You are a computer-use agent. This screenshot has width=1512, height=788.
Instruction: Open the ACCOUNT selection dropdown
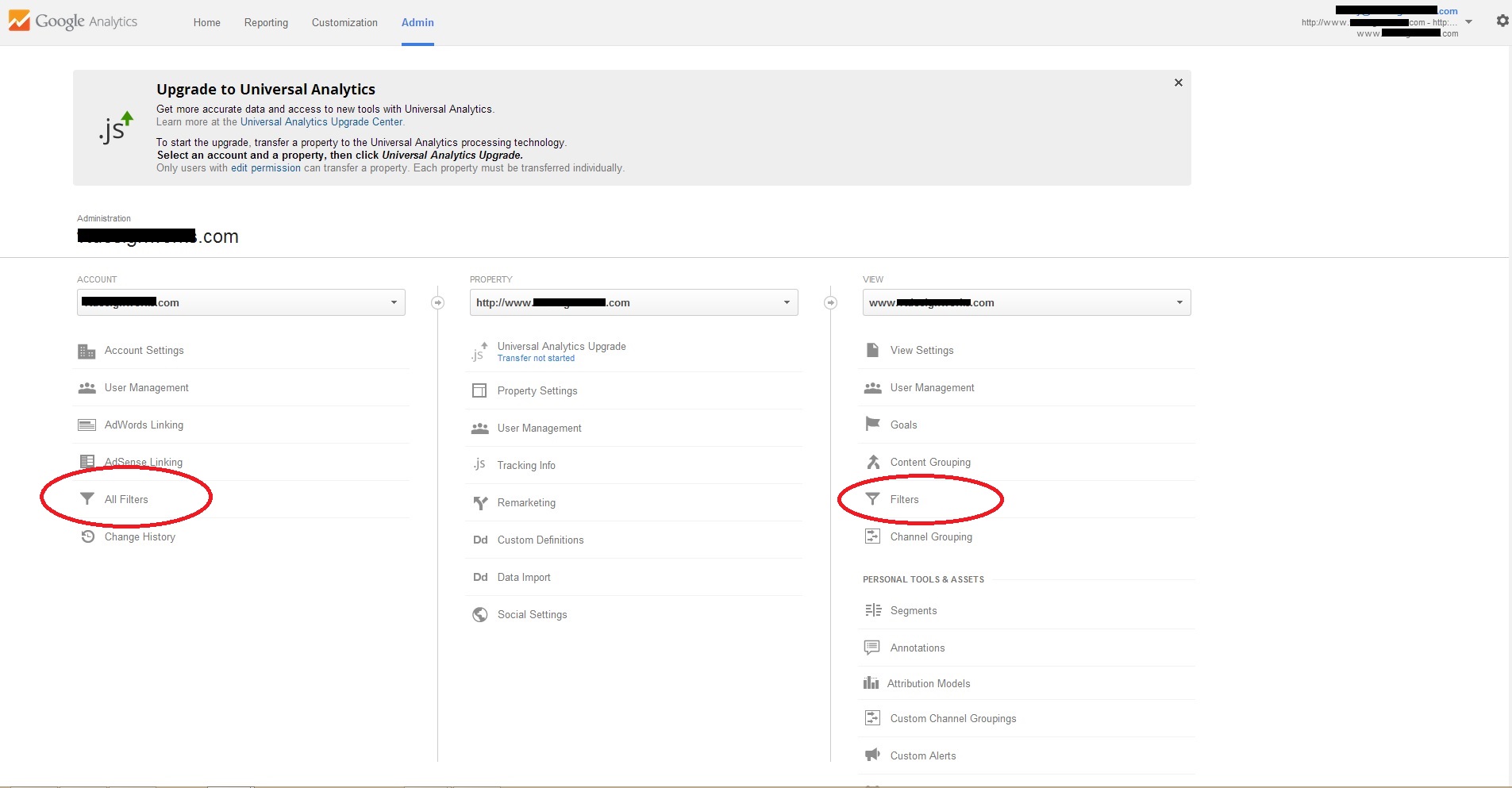(241, 302)
